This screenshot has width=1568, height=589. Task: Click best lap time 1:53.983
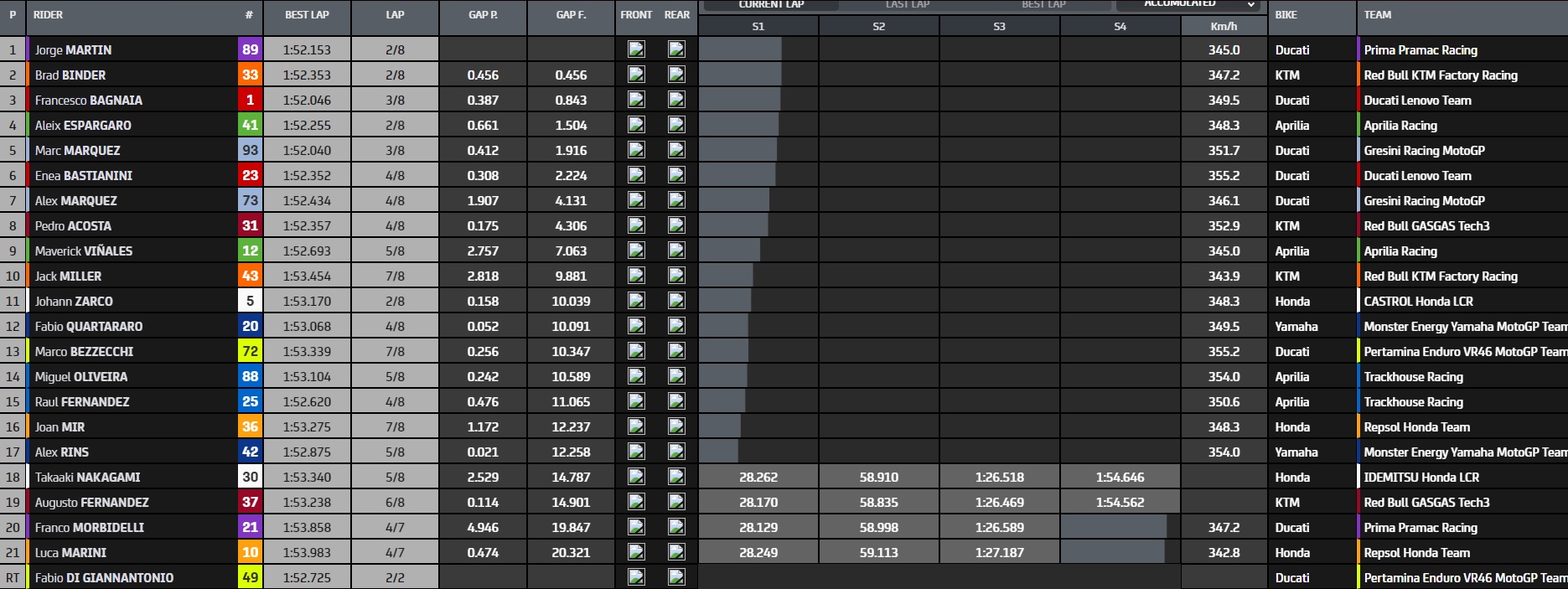pyautogui.click(x=307, y=552)
